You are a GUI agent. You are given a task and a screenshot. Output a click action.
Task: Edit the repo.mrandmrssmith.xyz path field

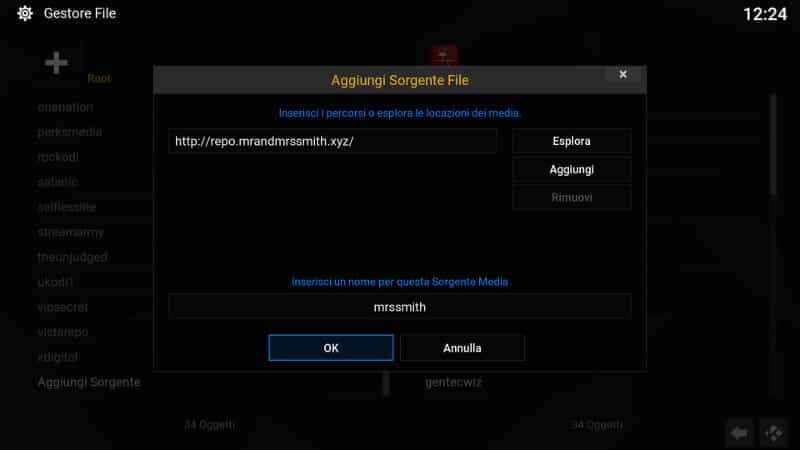(x=333, y=141)
